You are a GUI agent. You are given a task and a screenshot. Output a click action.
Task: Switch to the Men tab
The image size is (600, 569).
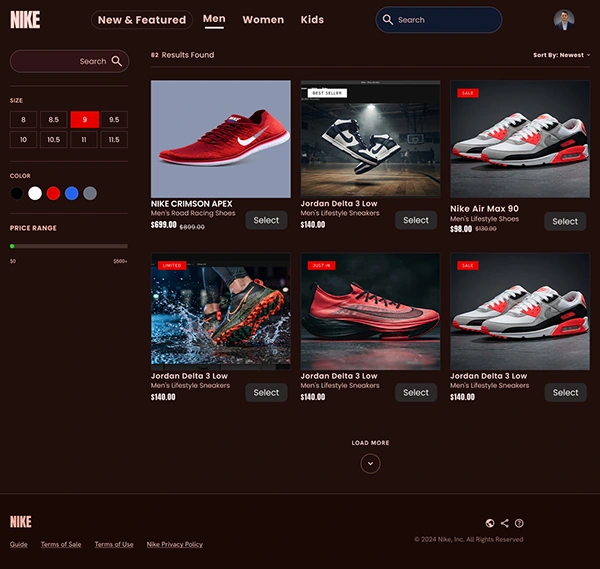coord(214,20)
